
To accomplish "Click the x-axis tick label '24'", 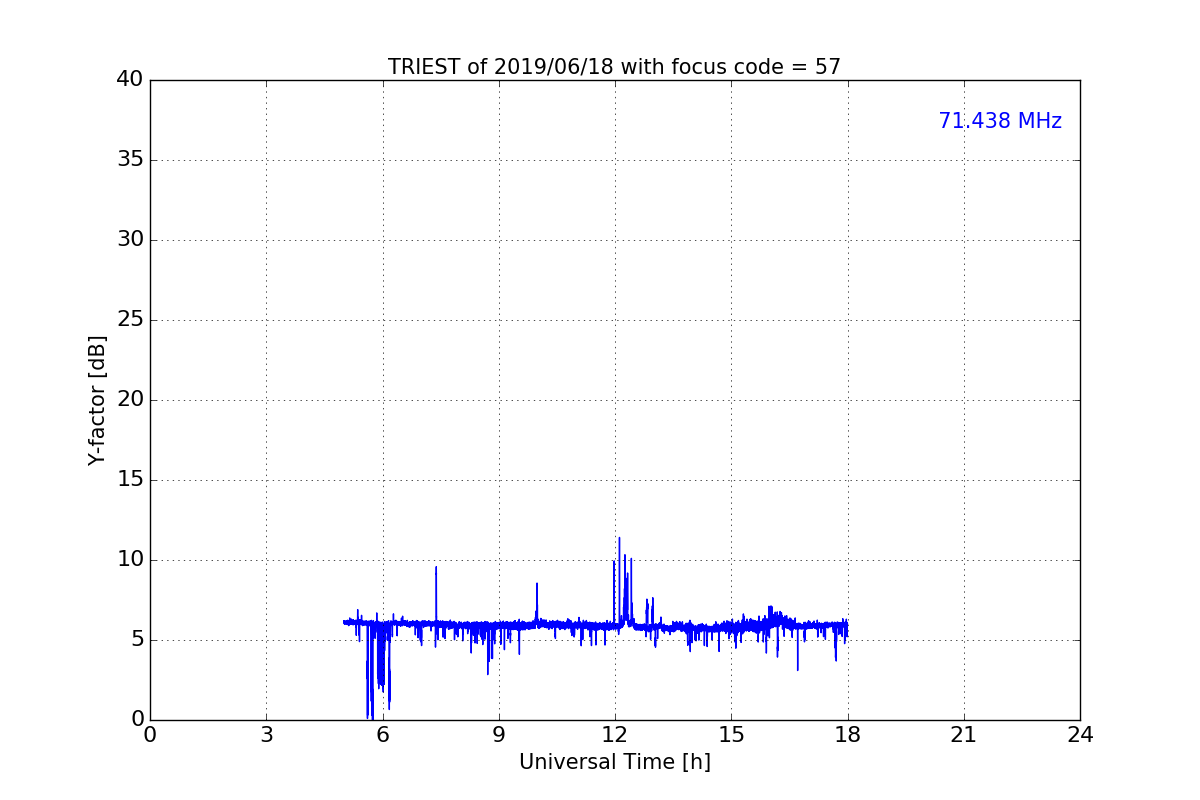I will pos(1080,735).
